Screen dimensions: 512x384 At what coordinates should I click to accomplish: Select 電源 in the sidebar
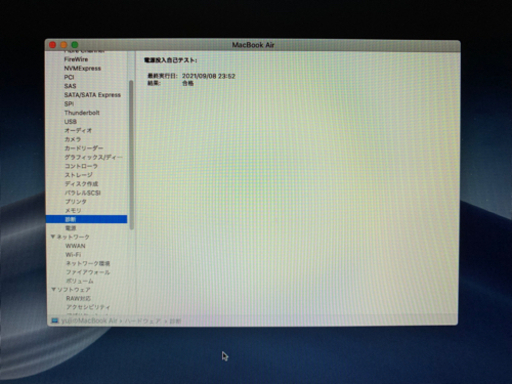pos(70,228)
